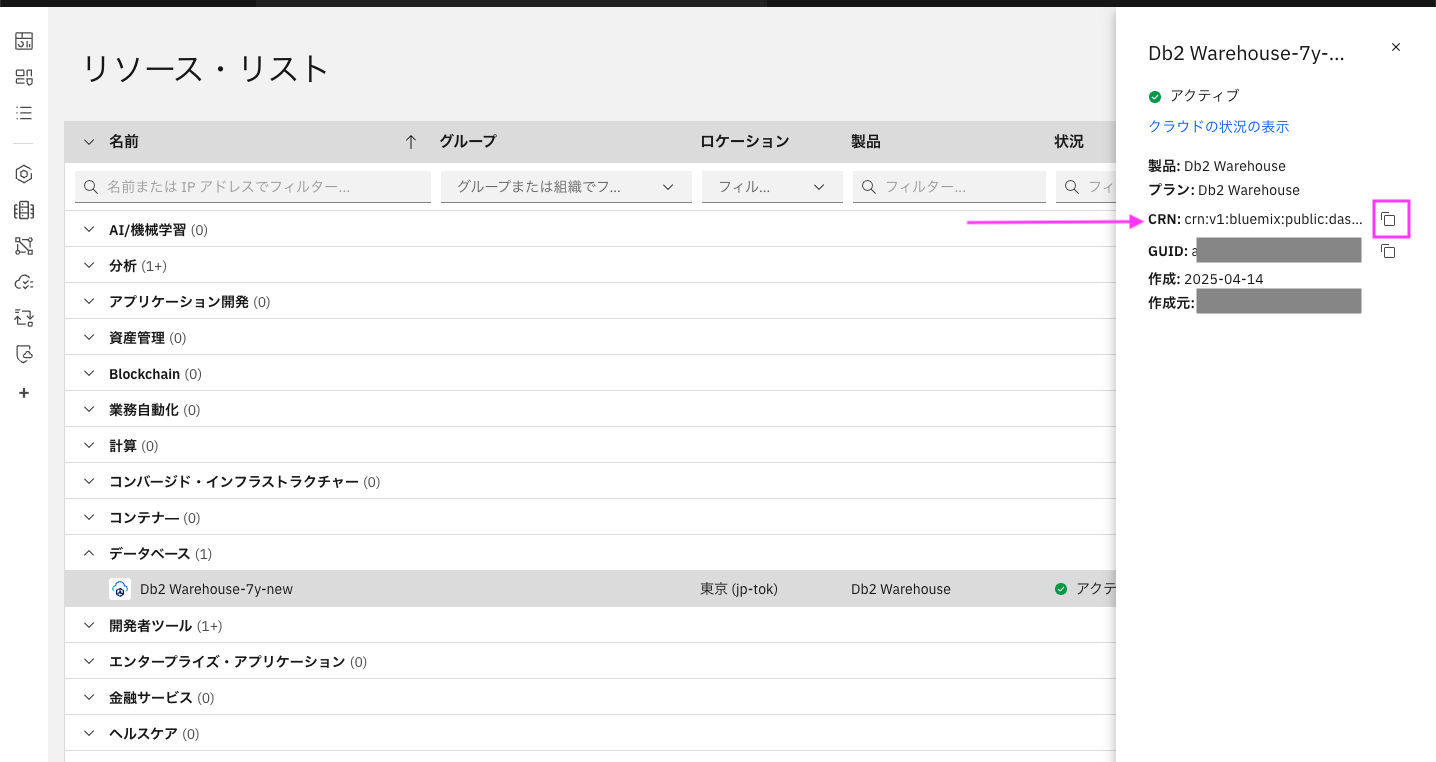Select the Db2 Warehouse-7y-new resource name
This screenshot has width=1436, height=762.
pos(216,589)
